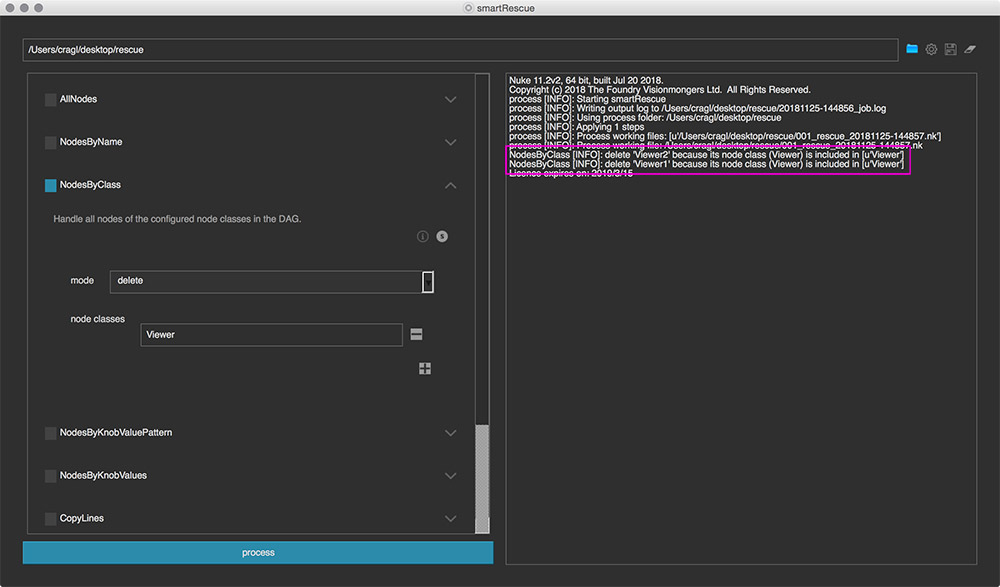Expand the AllNodes section chevron
The height and width of the screenshot is (587, 1000).
(450, 100)
